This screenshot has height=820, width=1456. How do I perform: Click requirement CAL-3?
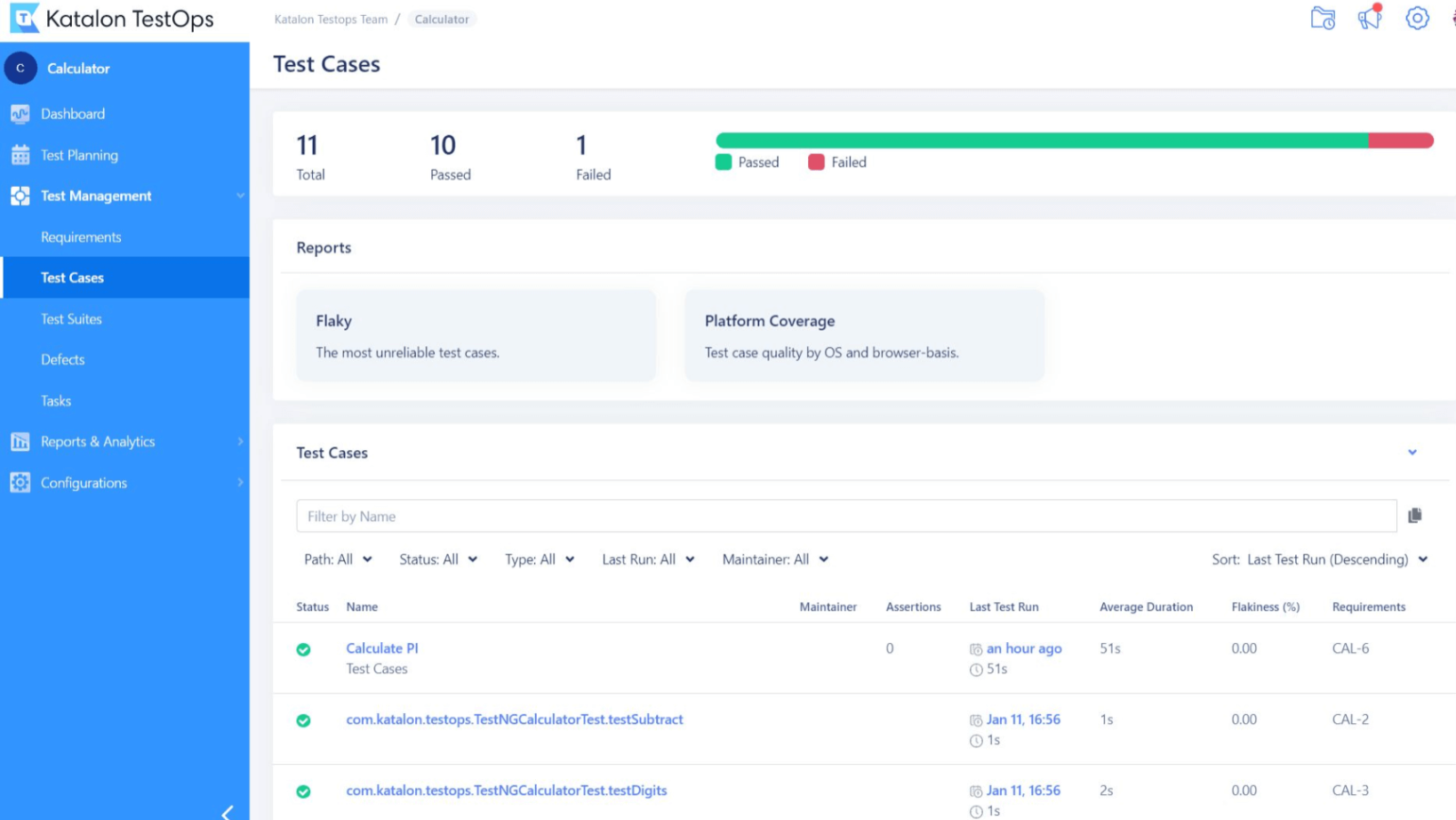(1350, 791)
